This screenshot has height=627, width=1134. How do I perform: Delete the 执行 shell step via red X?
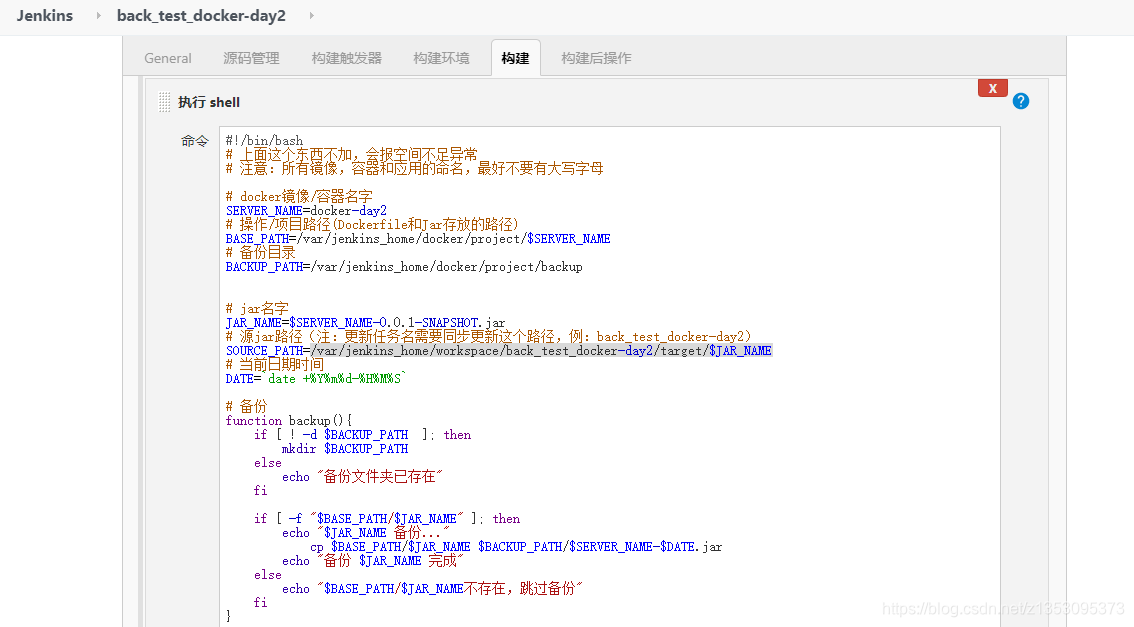coord(992,88)
